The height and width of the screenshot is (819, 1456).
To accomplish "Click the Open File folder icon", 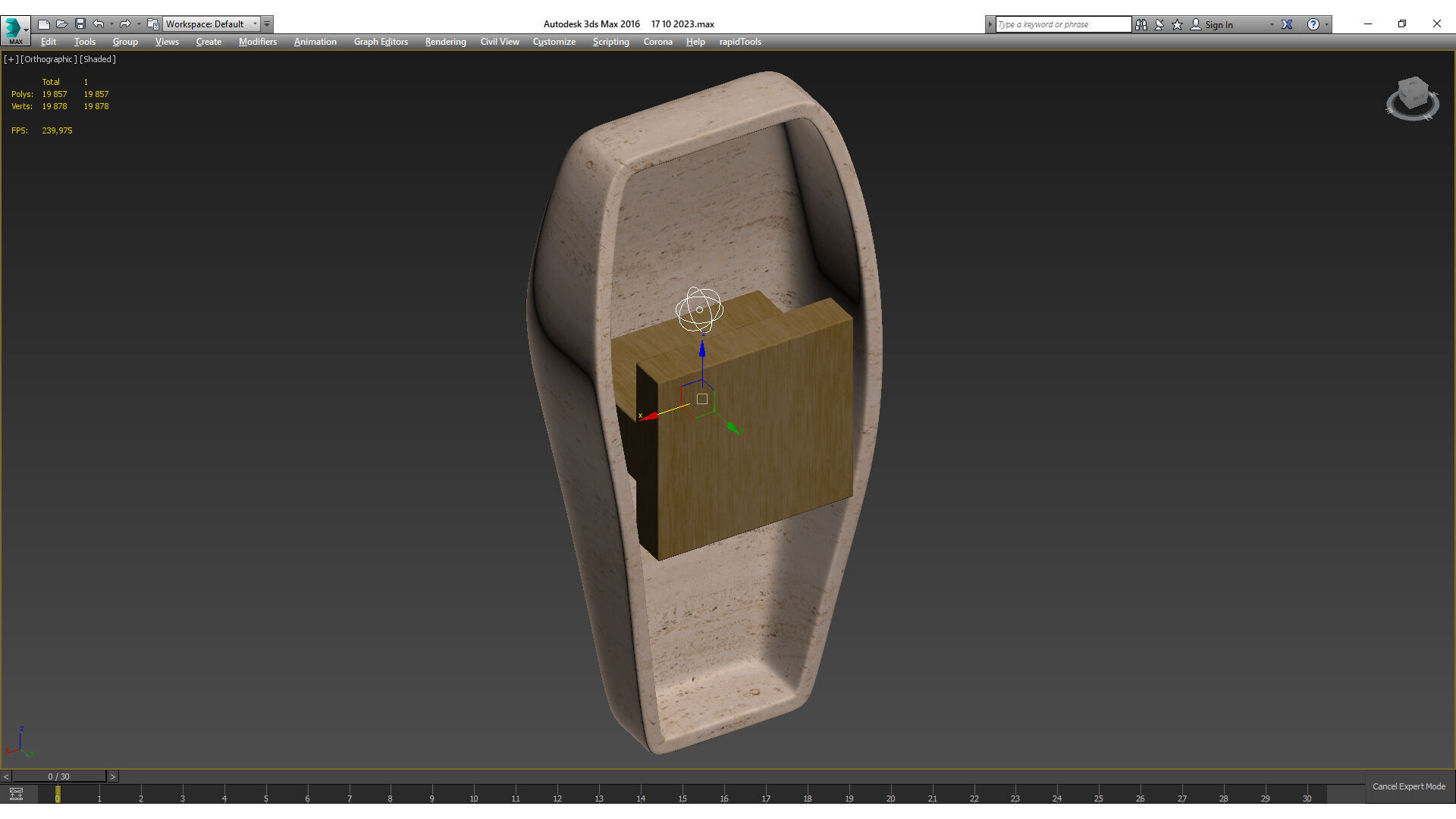I will pos(62,24).
